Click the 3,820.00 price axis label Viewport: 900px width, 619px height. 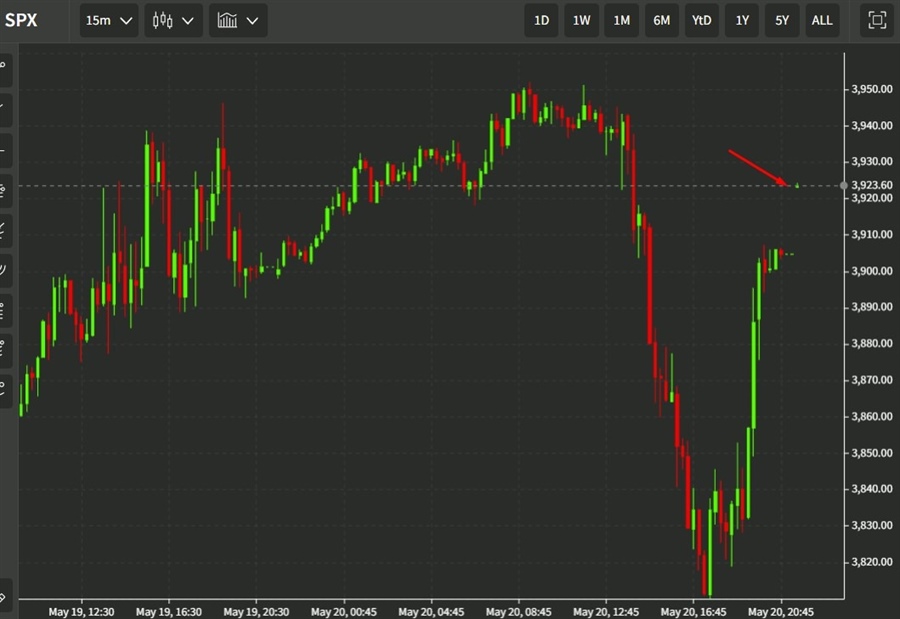click(872, 562)
